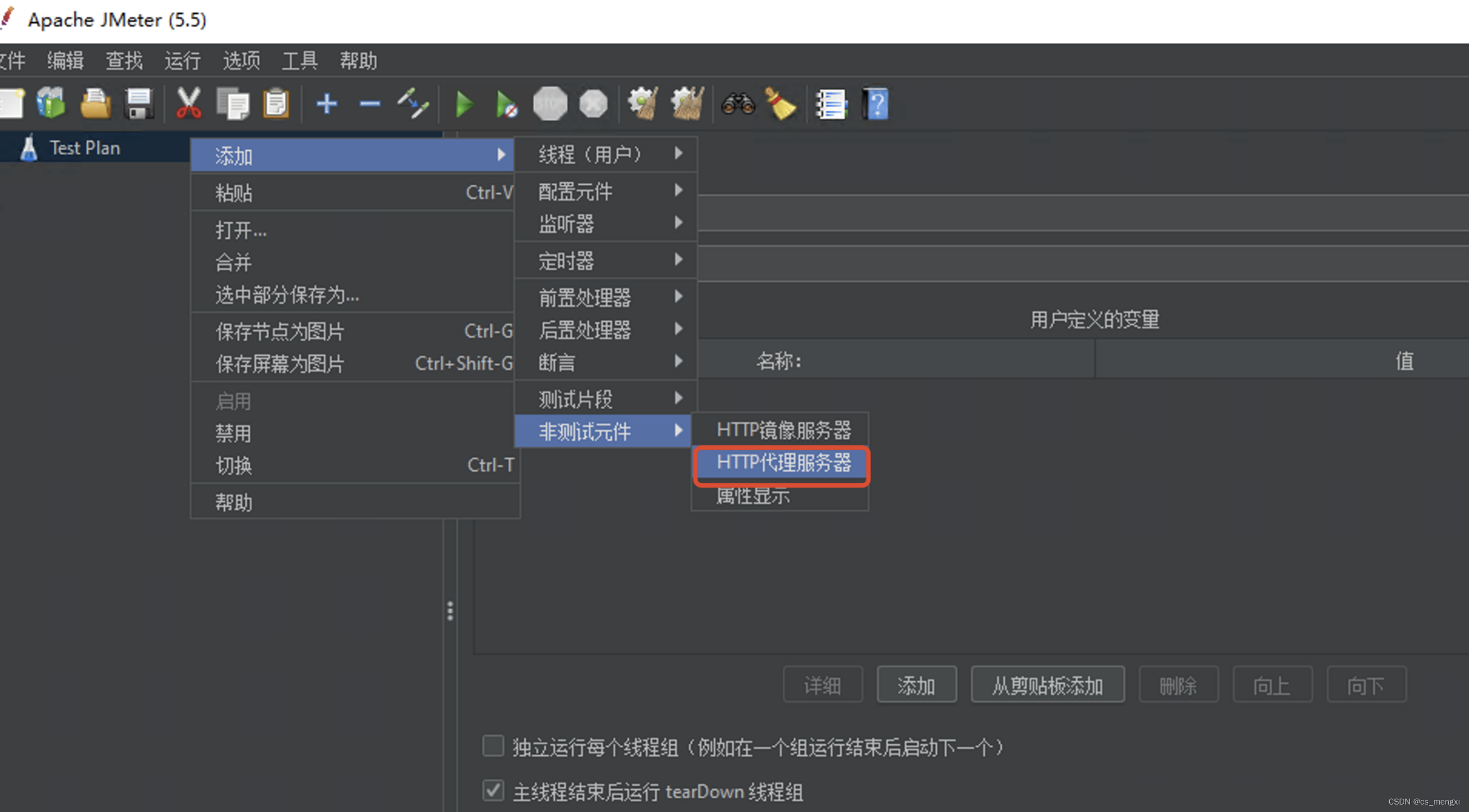Expand the 线程（用户） submenu
The width and height of the screenshot is (1469, 812).
click(x=606, y=154)
